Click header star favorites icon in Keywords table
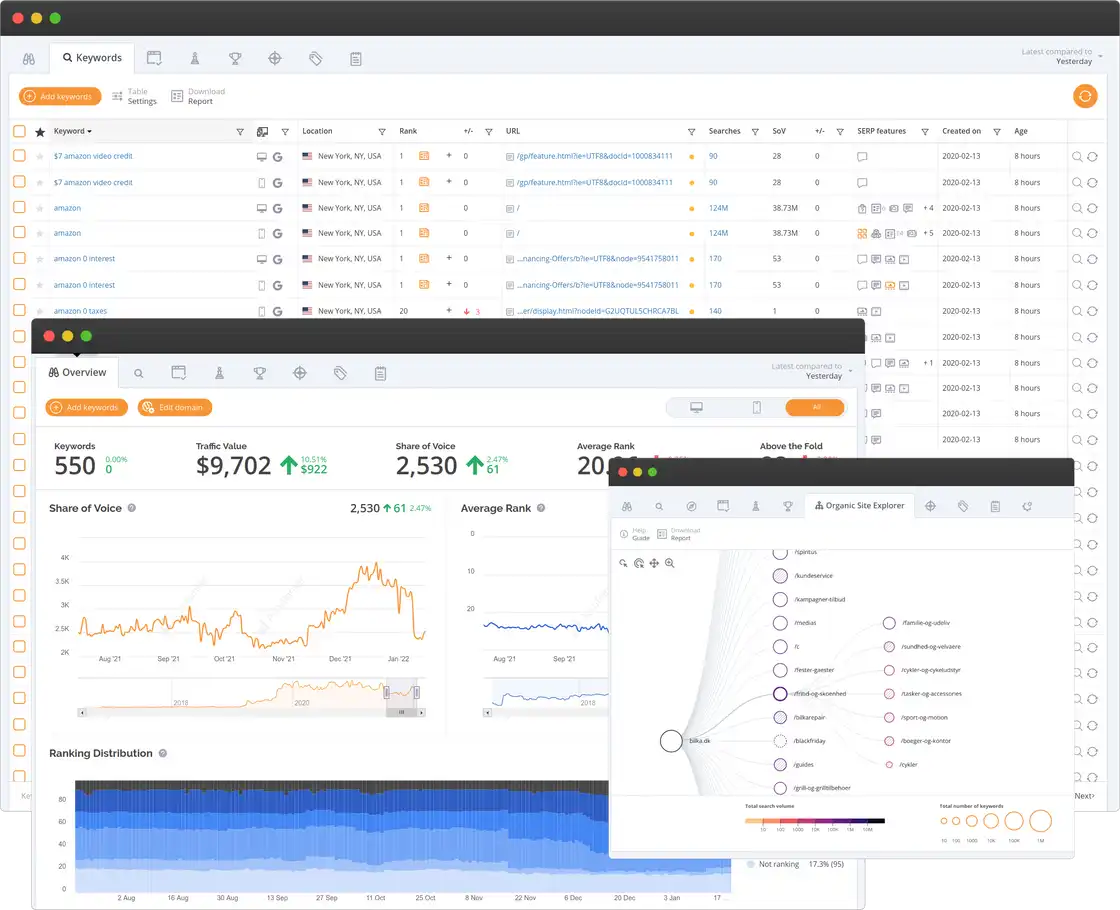Viewport: 1120px width, 910px height. 40,132
